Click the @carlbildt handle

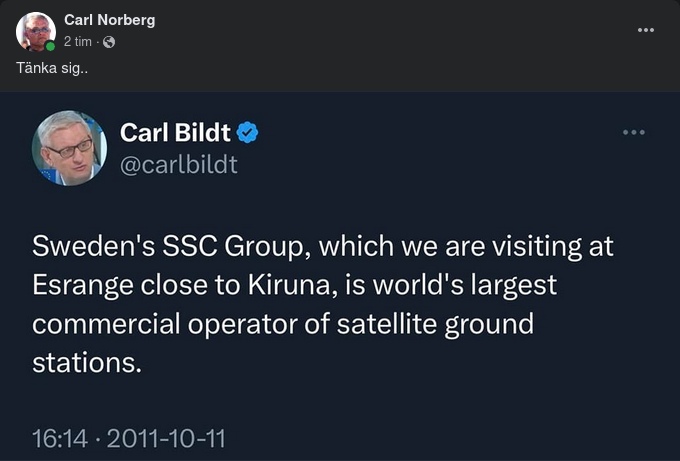coord(179,164)
